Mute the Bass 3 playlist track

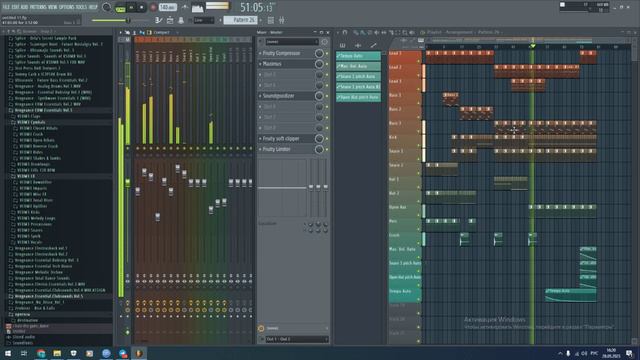point(418,131)
